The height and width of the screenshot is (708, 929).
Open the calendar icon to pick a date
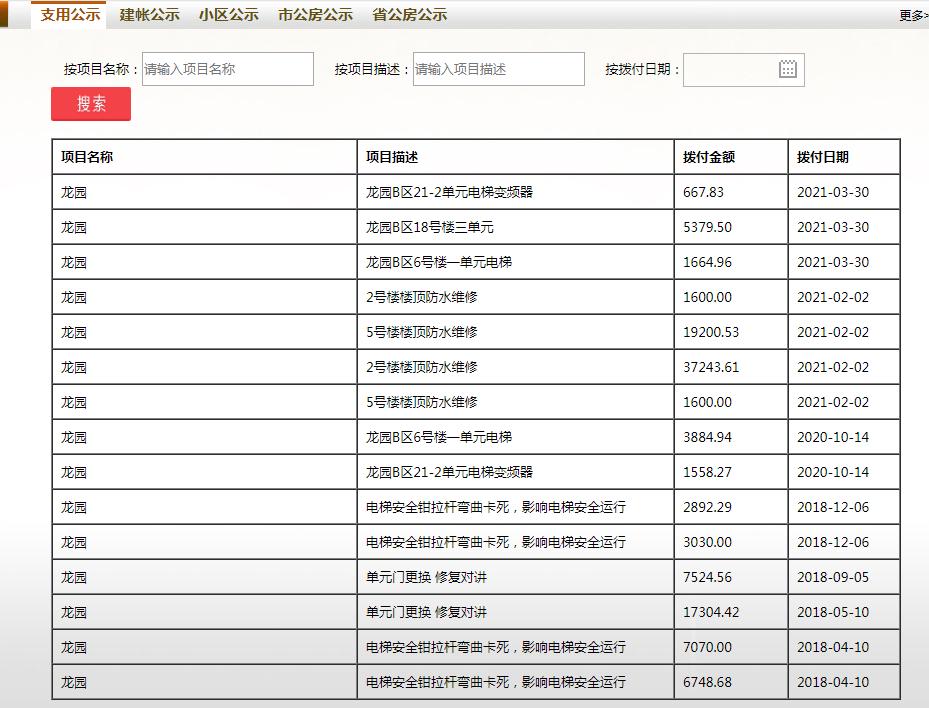click(789, 69)
